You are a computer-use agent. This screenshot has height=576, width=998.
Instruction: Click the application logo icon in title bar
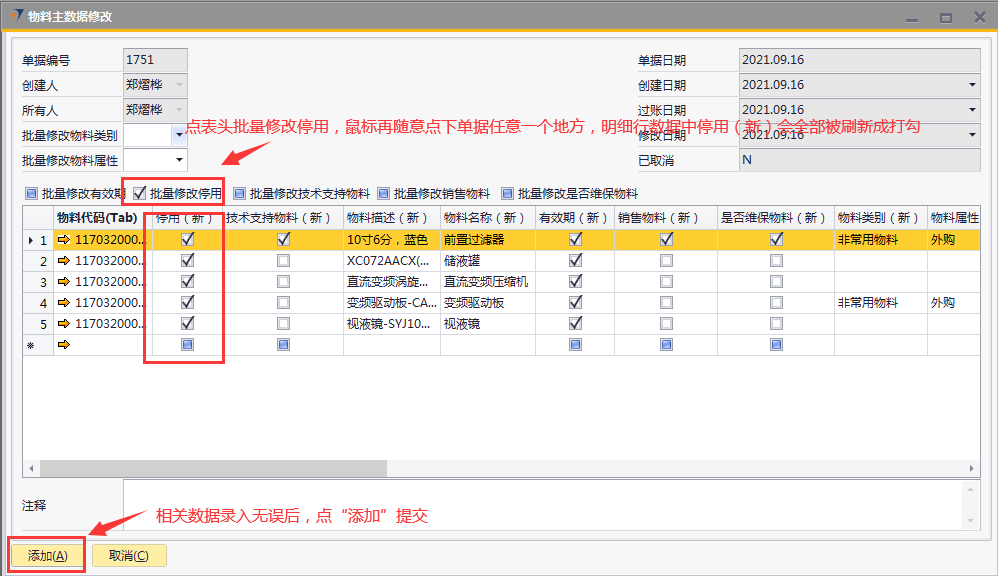point(15,17)
